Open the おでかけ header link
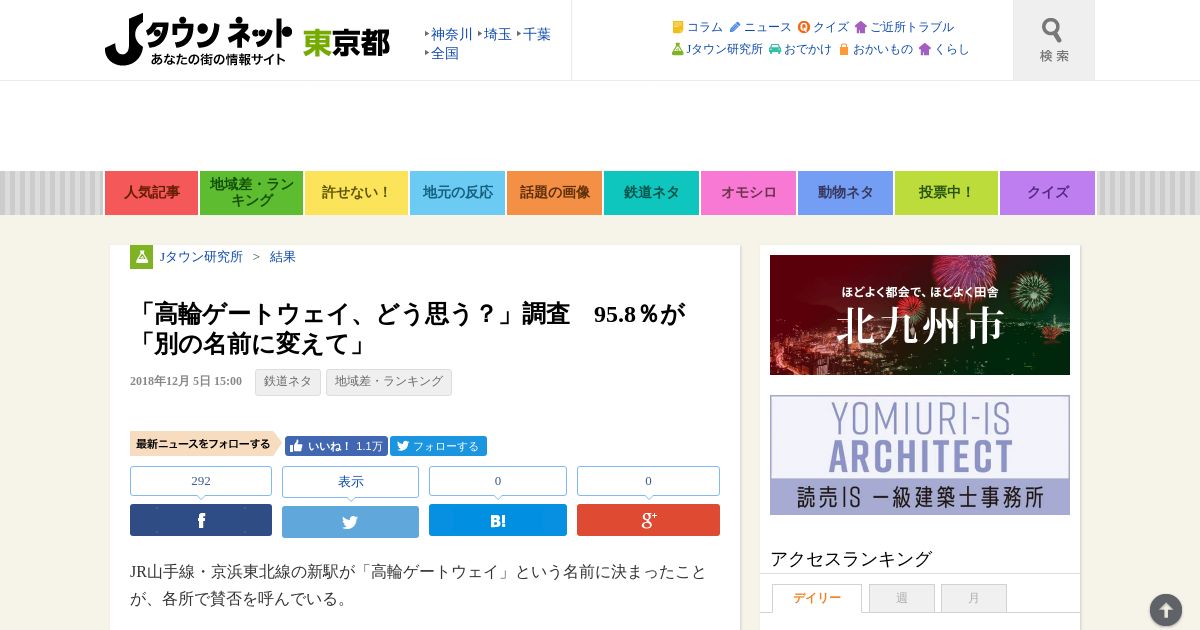This screenshot has height=630, width=1200. pyautogui.click(x=800, y=49)
